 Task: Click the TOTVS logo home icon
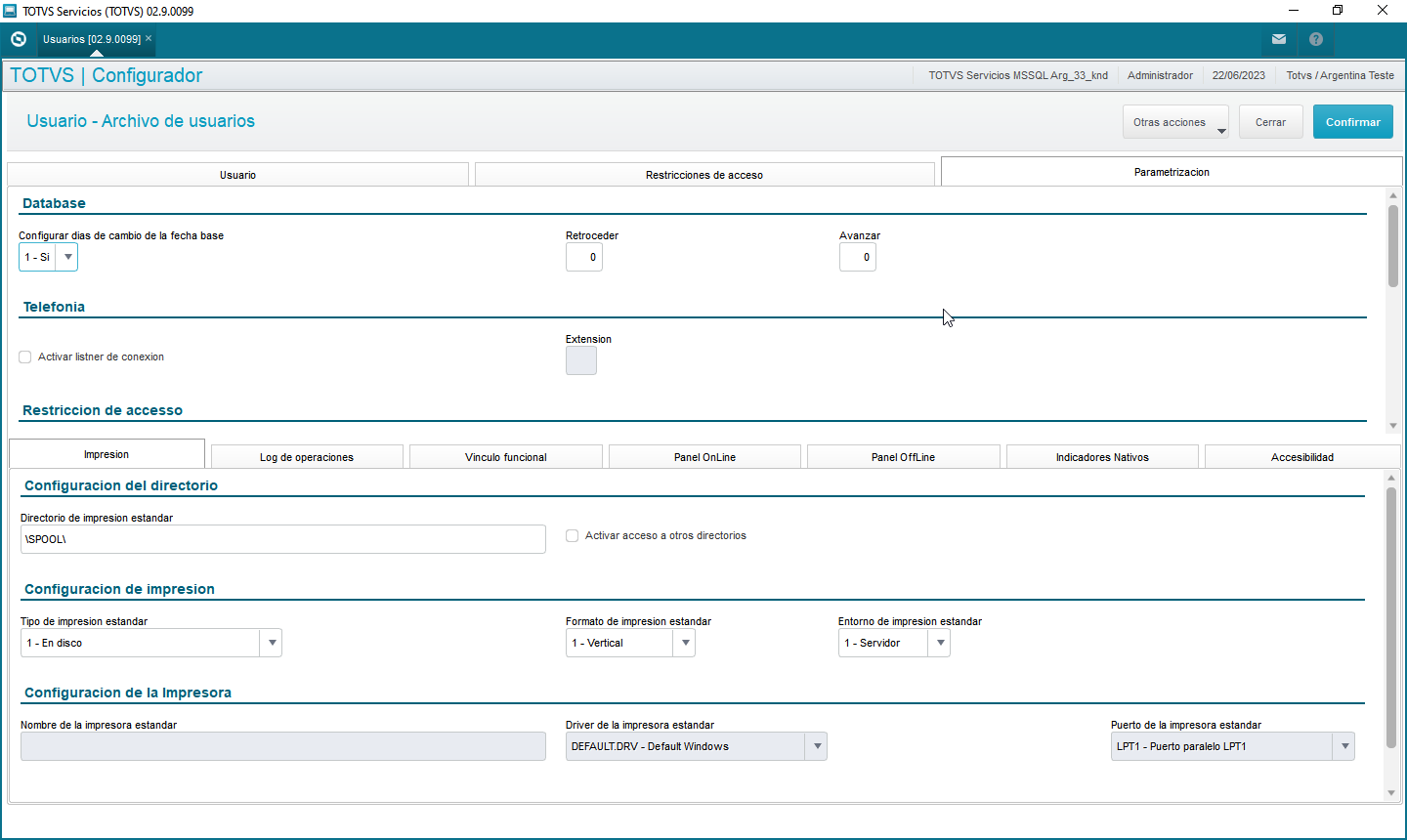18,39
